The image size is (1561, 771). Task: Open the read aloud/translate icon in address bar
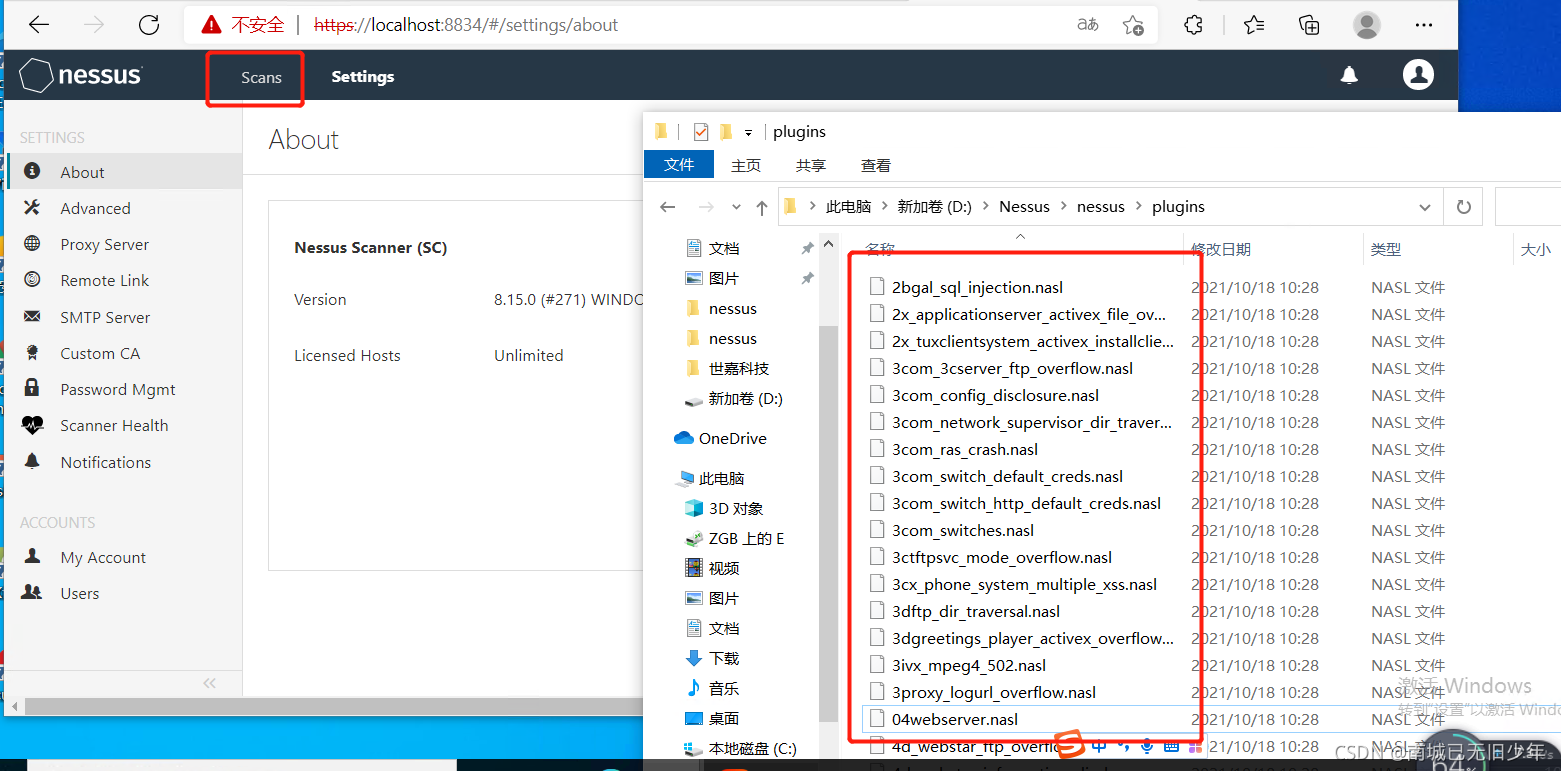tap(1088, 25)
